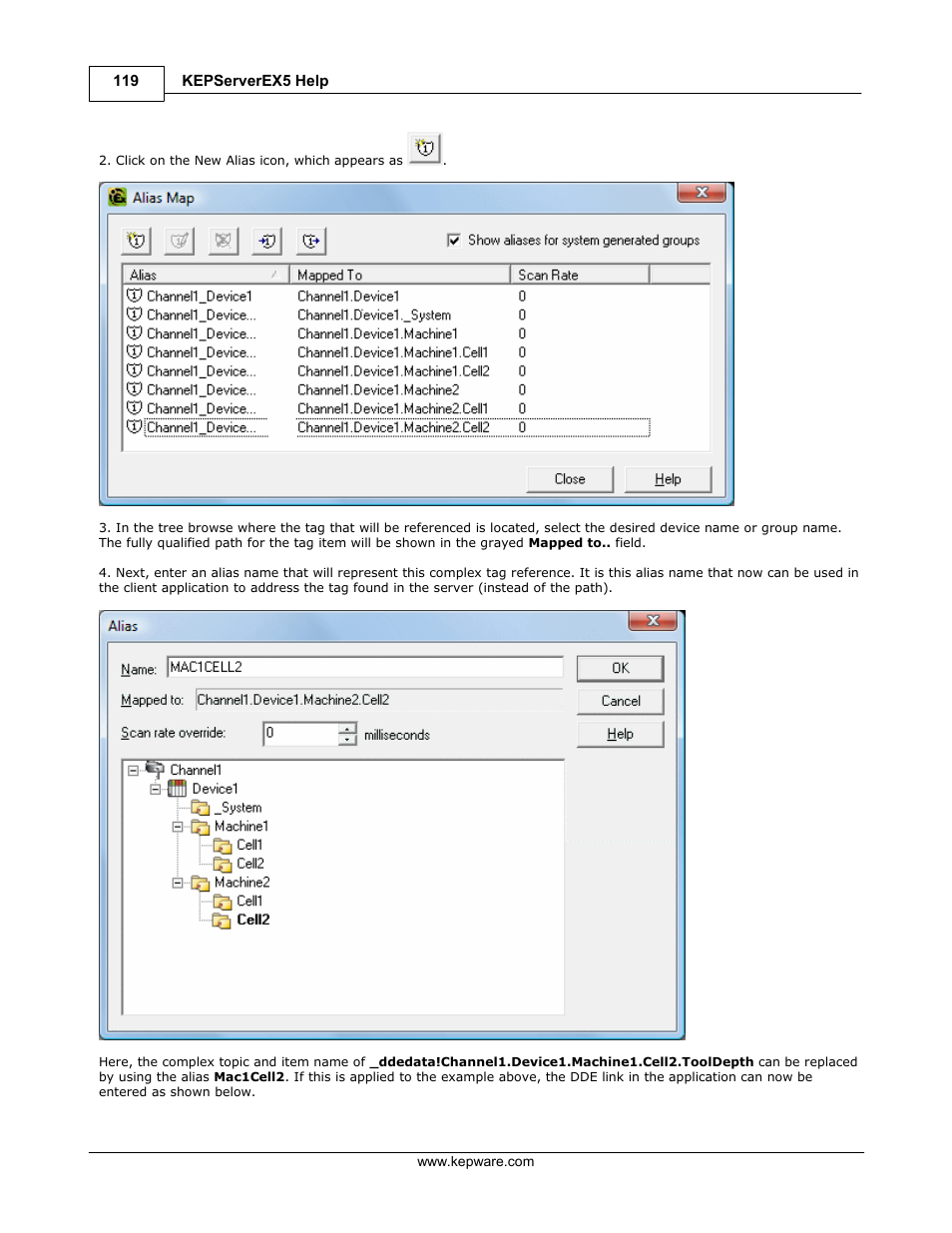The width and height of the screenshot is (952, 1233).
Task: Sort list by the Alias column header
Action: click(x=205, y=275)
